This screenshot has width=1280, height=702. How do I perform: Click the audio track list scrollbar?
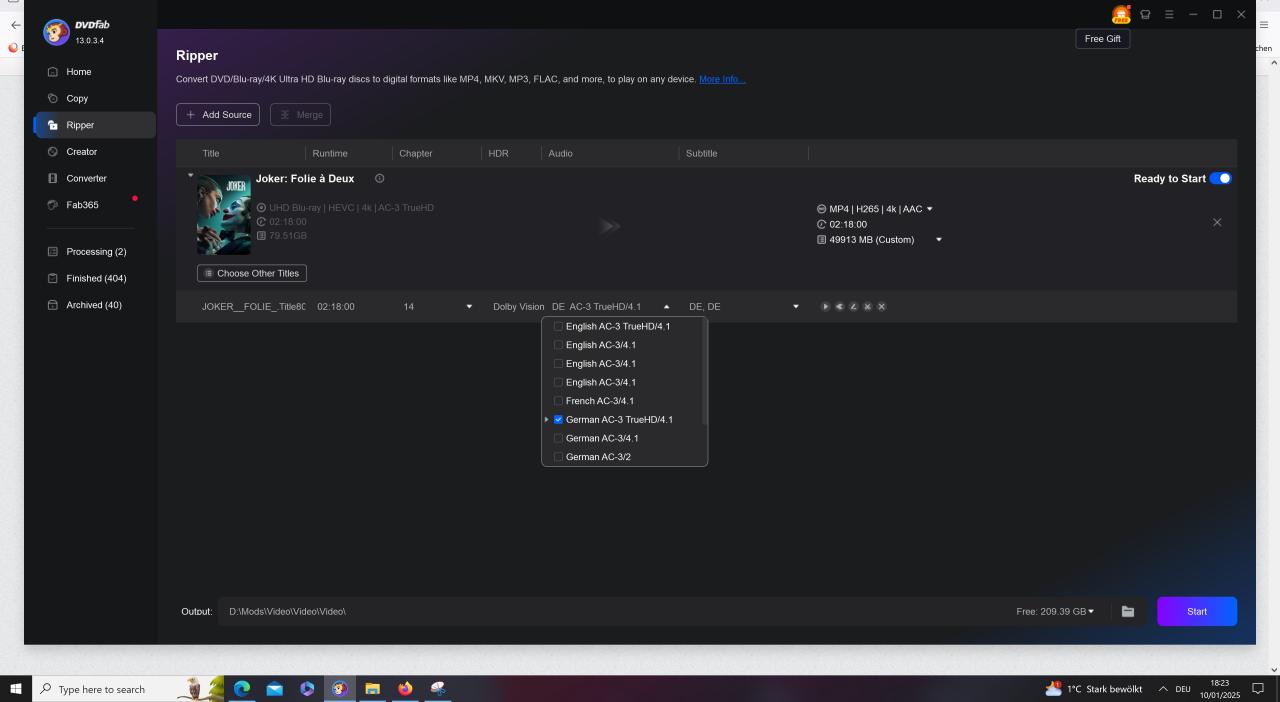click(705, 372)
